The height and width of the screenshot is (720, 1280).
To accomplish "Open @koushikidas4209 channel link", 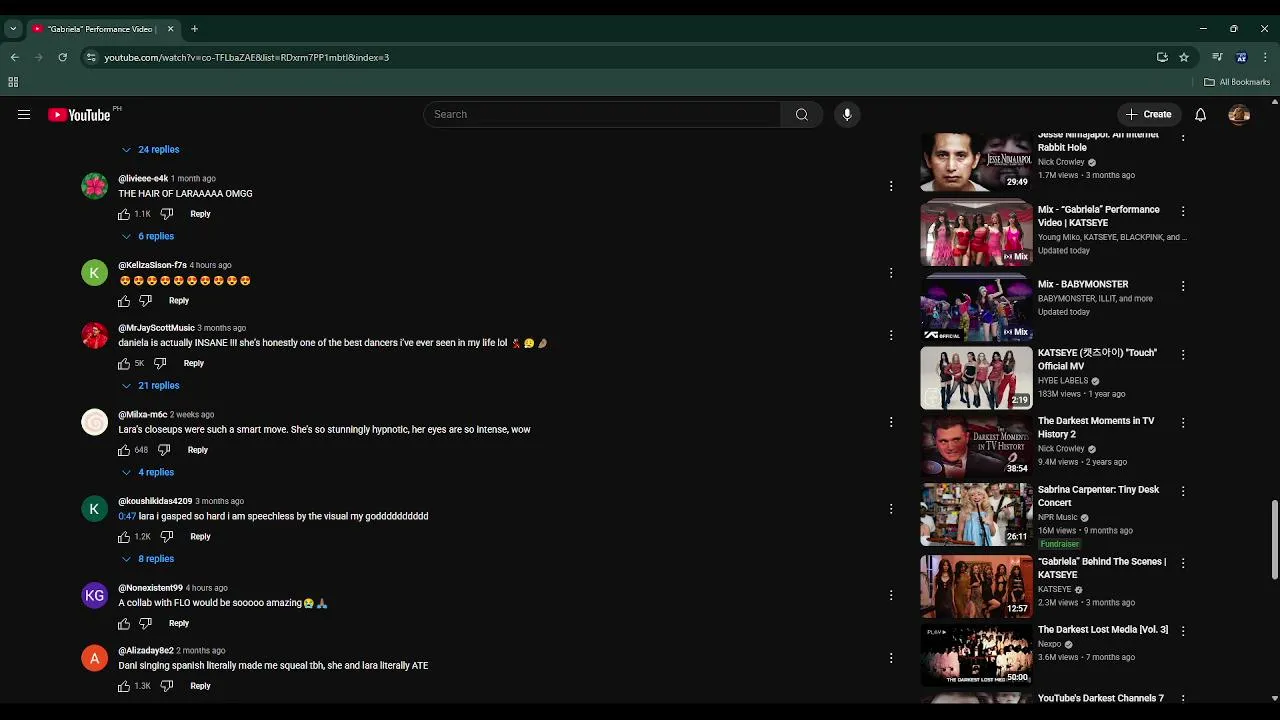I will [x=155, y=502].
